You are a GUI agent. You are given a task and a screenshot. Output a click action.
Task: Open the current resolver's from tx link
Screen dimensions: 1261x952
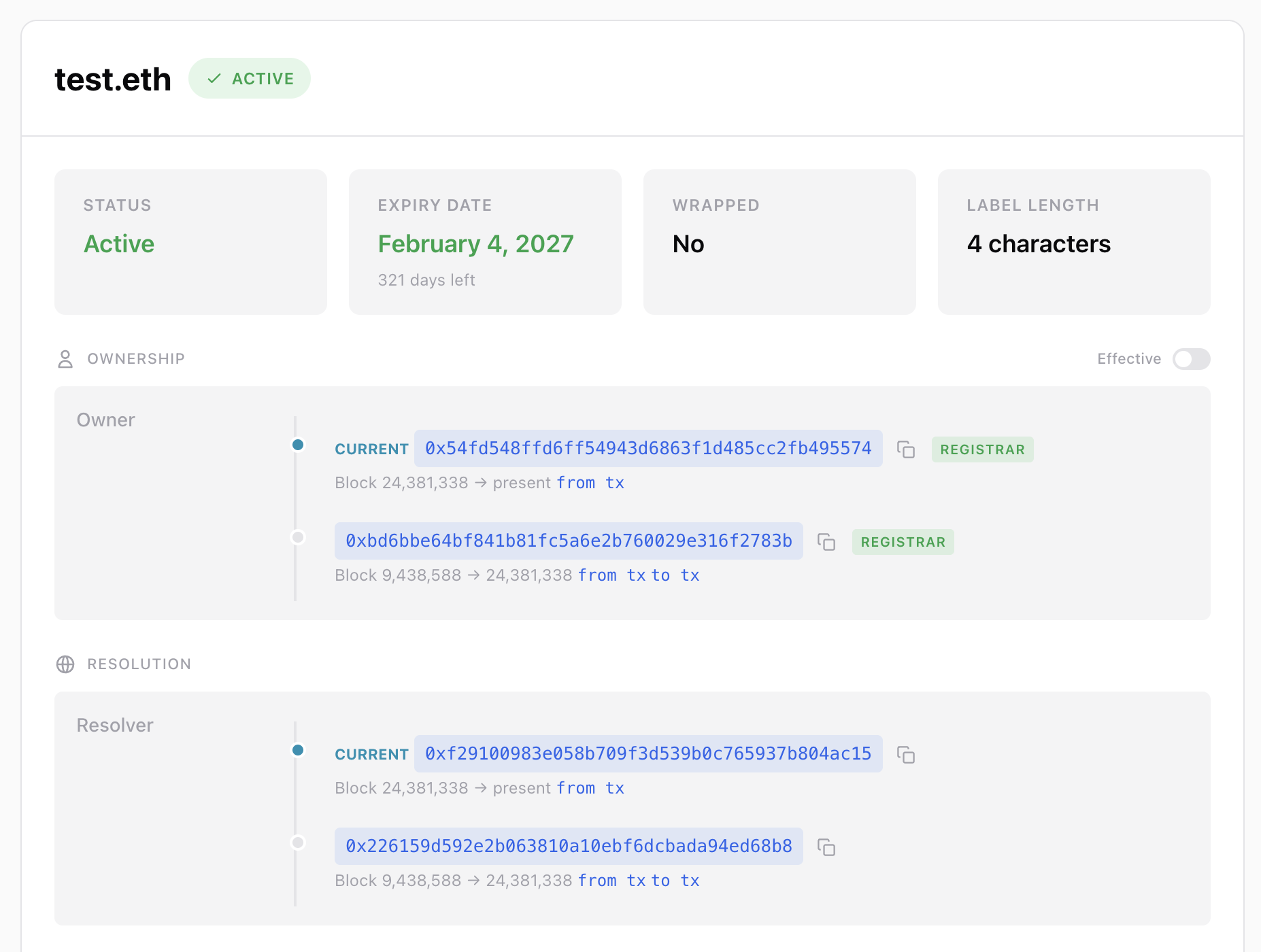590,788
